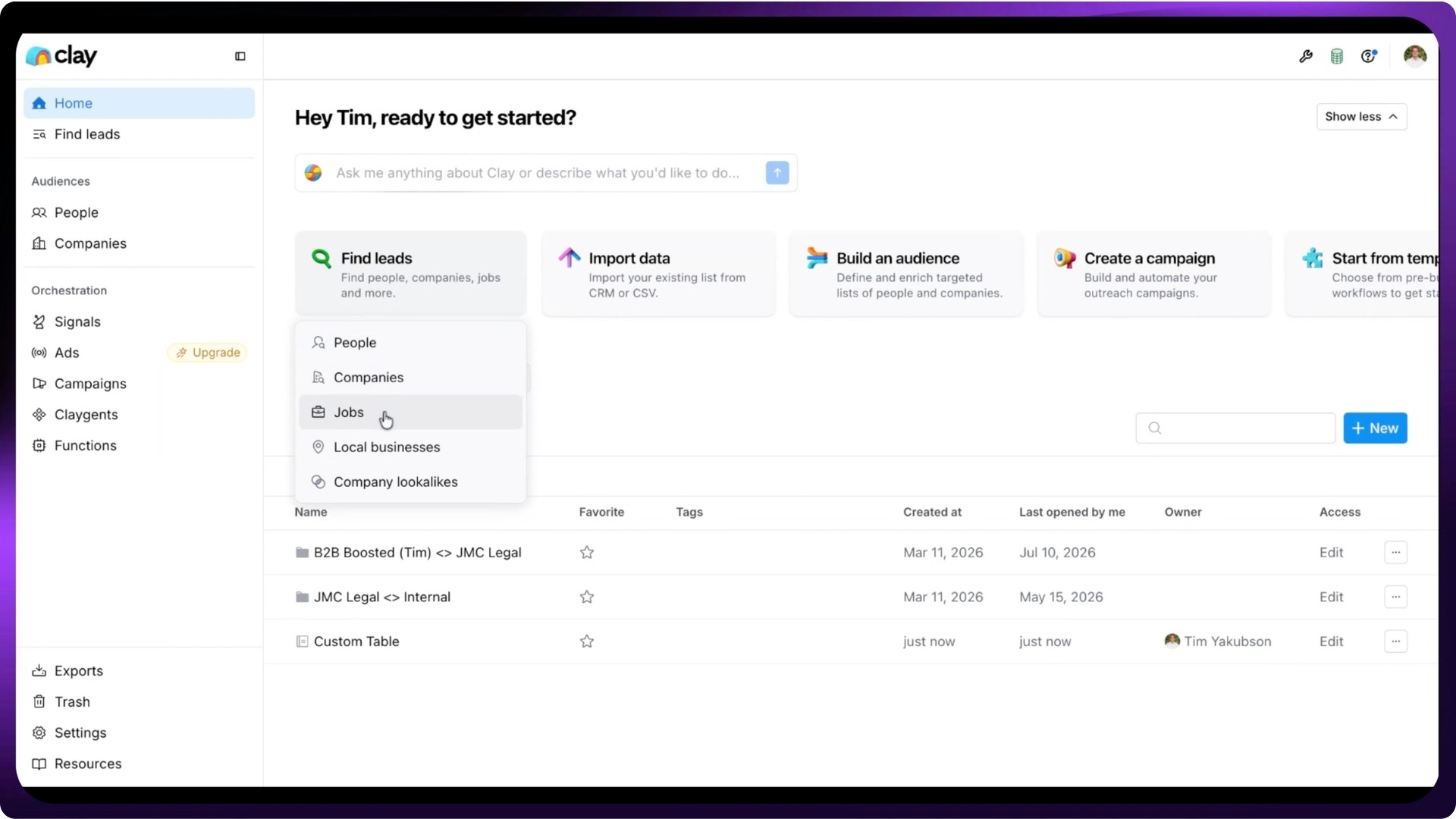
Task: Open more options for Custom Table row
Action: coord(1395,642)
